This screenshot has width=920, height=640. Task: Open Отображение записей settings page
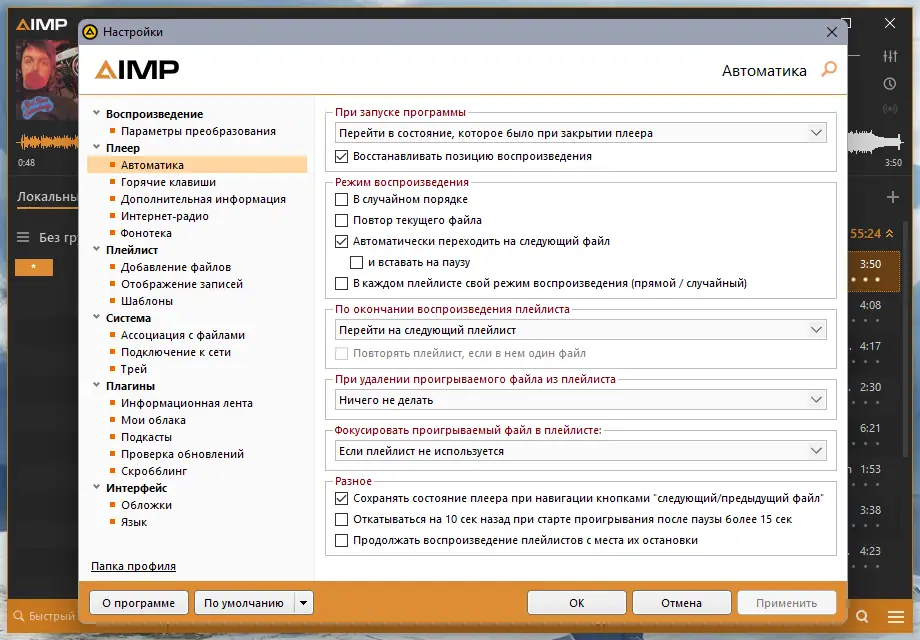click(182, 284)
